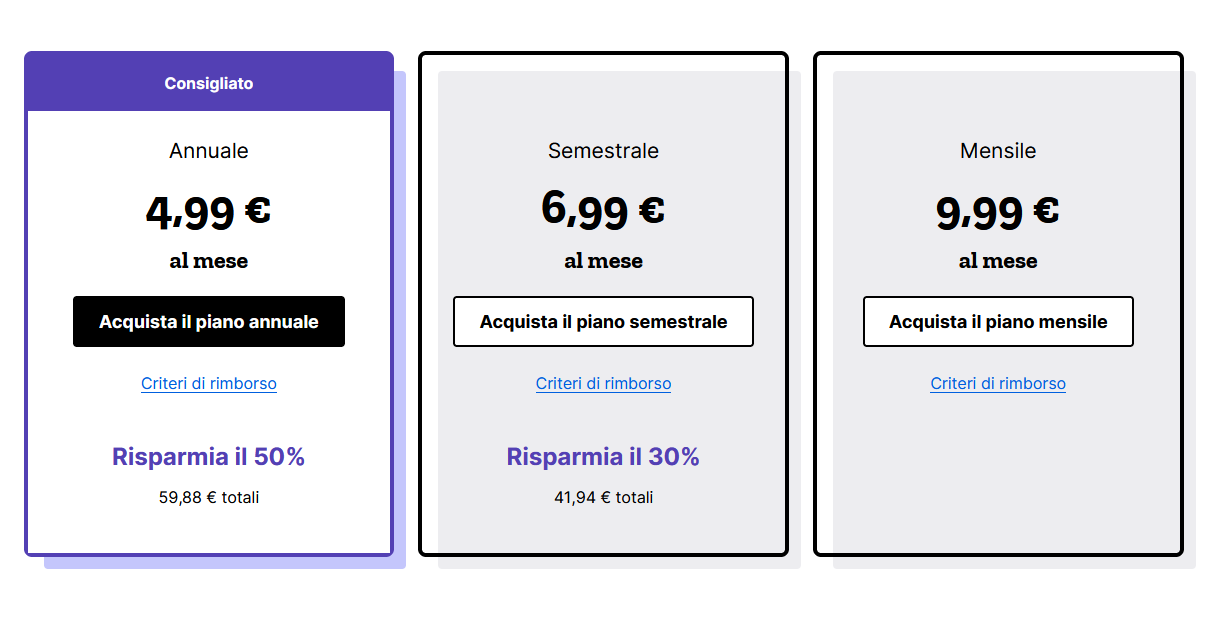The width and height of the screenshot is (1230, 626).
Task: Click the 6,99 € price
Action: coord(603,209)
